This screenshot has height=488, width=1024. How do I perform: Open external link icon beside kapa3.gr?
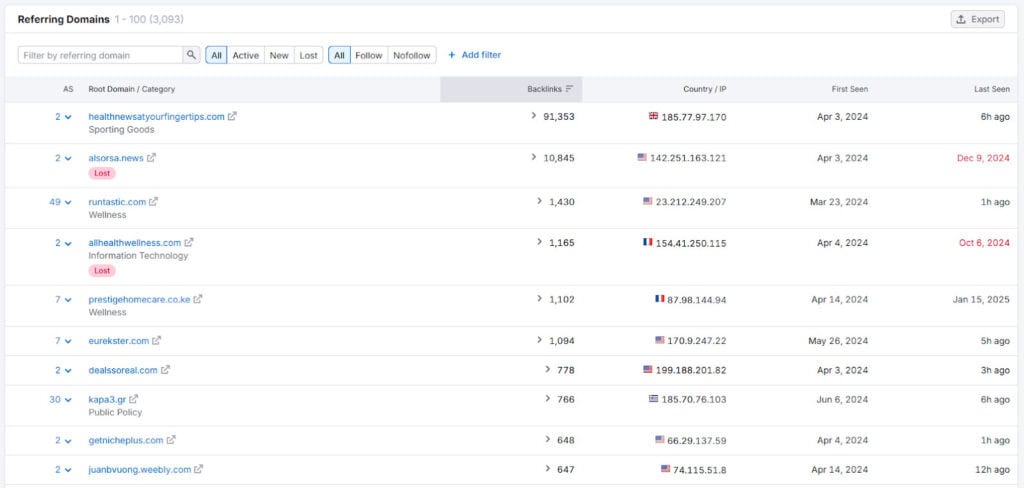click(x=133, y=399)
